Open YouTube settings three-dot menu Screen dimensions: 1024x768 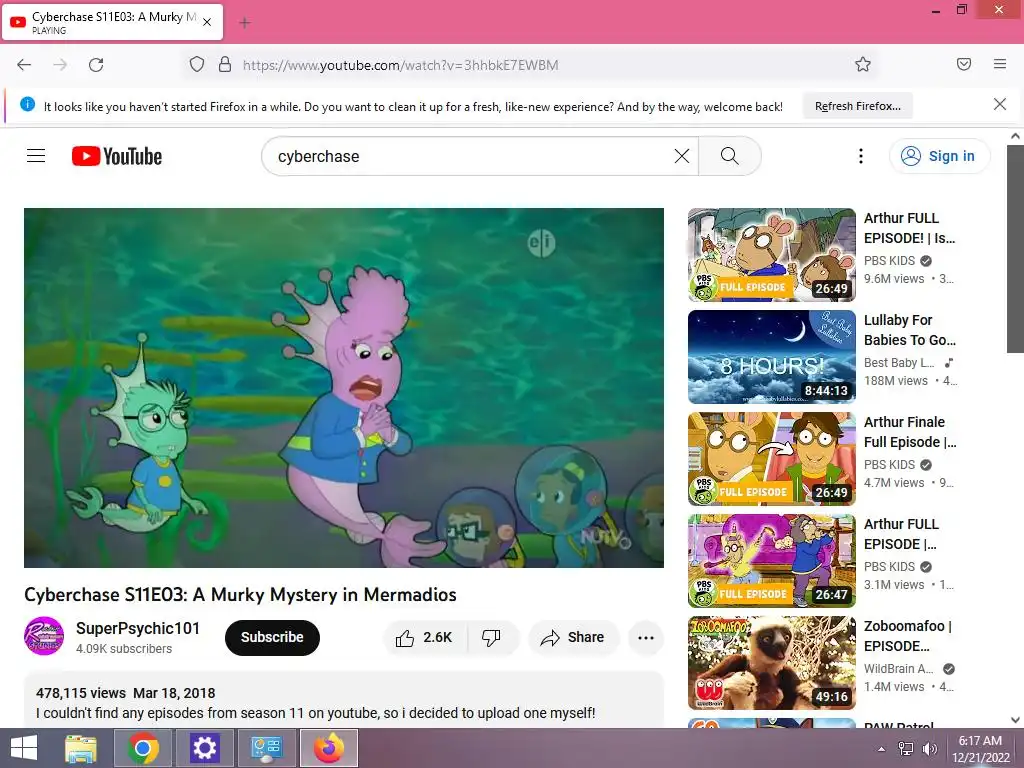(x=861, y=156)
